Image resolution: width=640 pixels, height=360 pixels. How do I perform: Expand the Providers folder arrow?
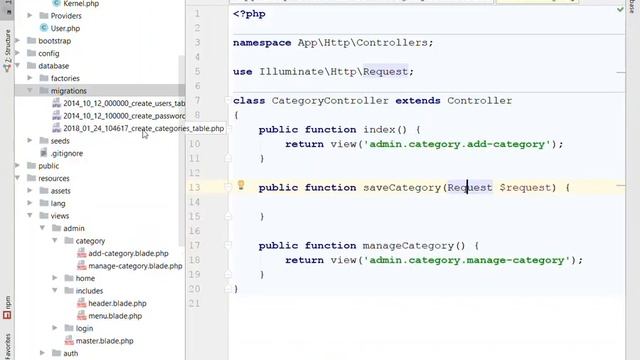pyautogui.click(x=30, y=16)
